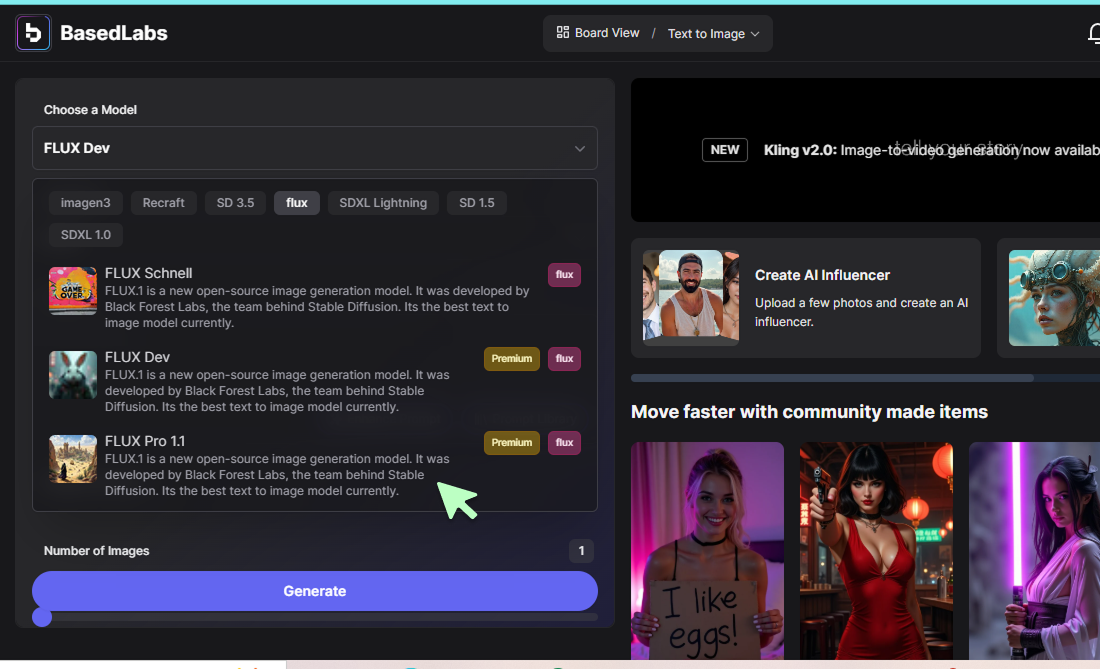Click the Premium badge on FLUX Pro 1.1

pos(511,442)
